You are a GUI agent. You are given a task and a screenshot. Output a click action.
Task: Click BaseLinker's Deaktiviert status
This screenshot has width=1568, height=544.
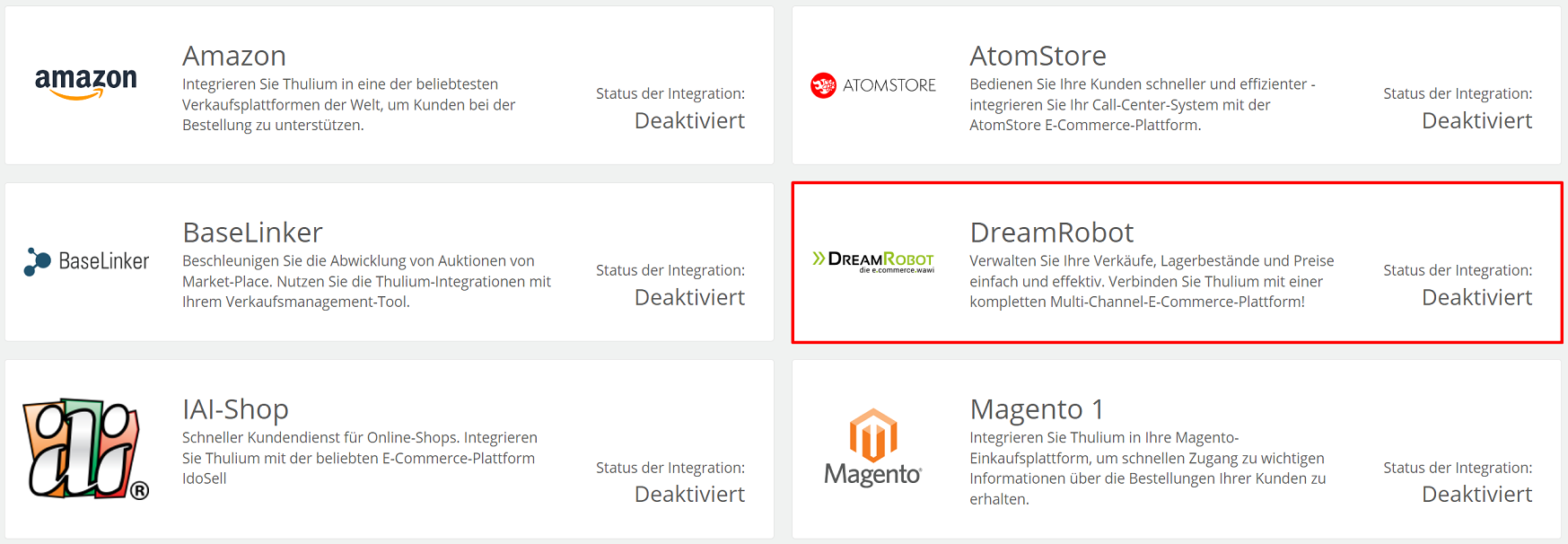pyautogui.click(x=689, y=297)
